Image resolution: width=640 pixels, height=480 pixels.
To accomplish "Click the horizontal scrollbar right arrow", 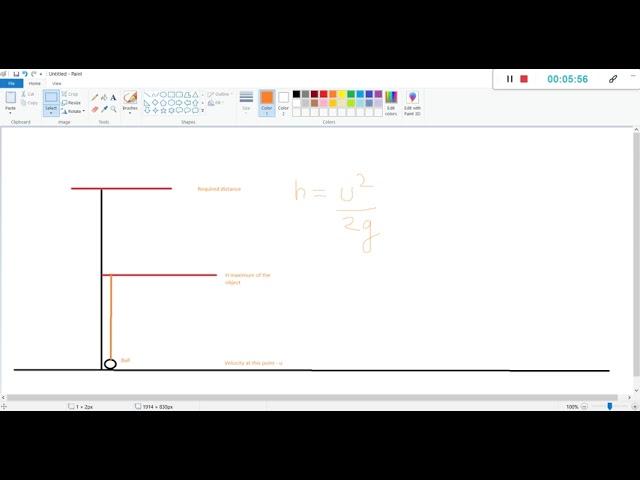I will point(629,398).
